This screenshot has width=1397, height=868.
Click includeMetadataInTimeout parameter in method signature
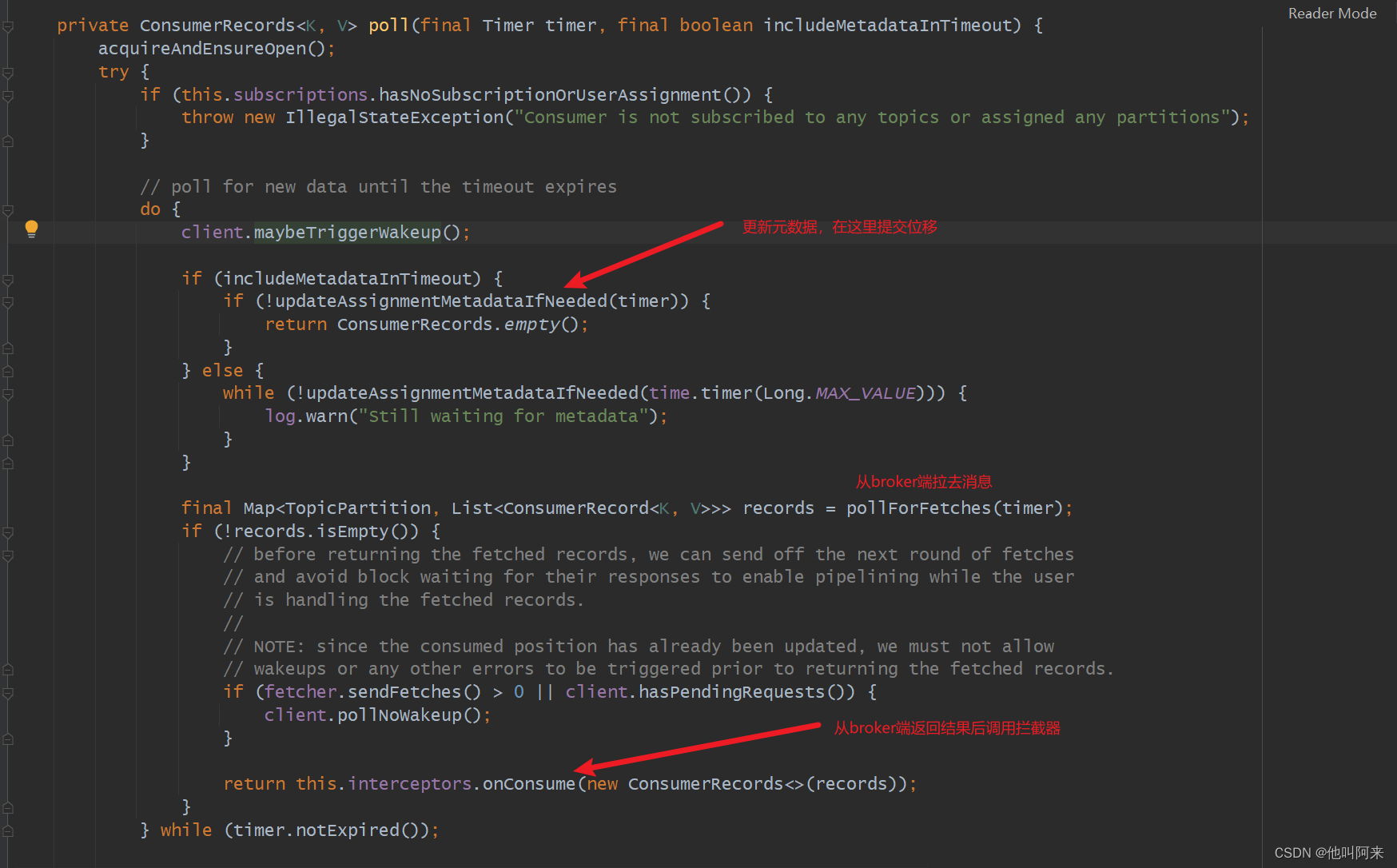pos(887,26)
